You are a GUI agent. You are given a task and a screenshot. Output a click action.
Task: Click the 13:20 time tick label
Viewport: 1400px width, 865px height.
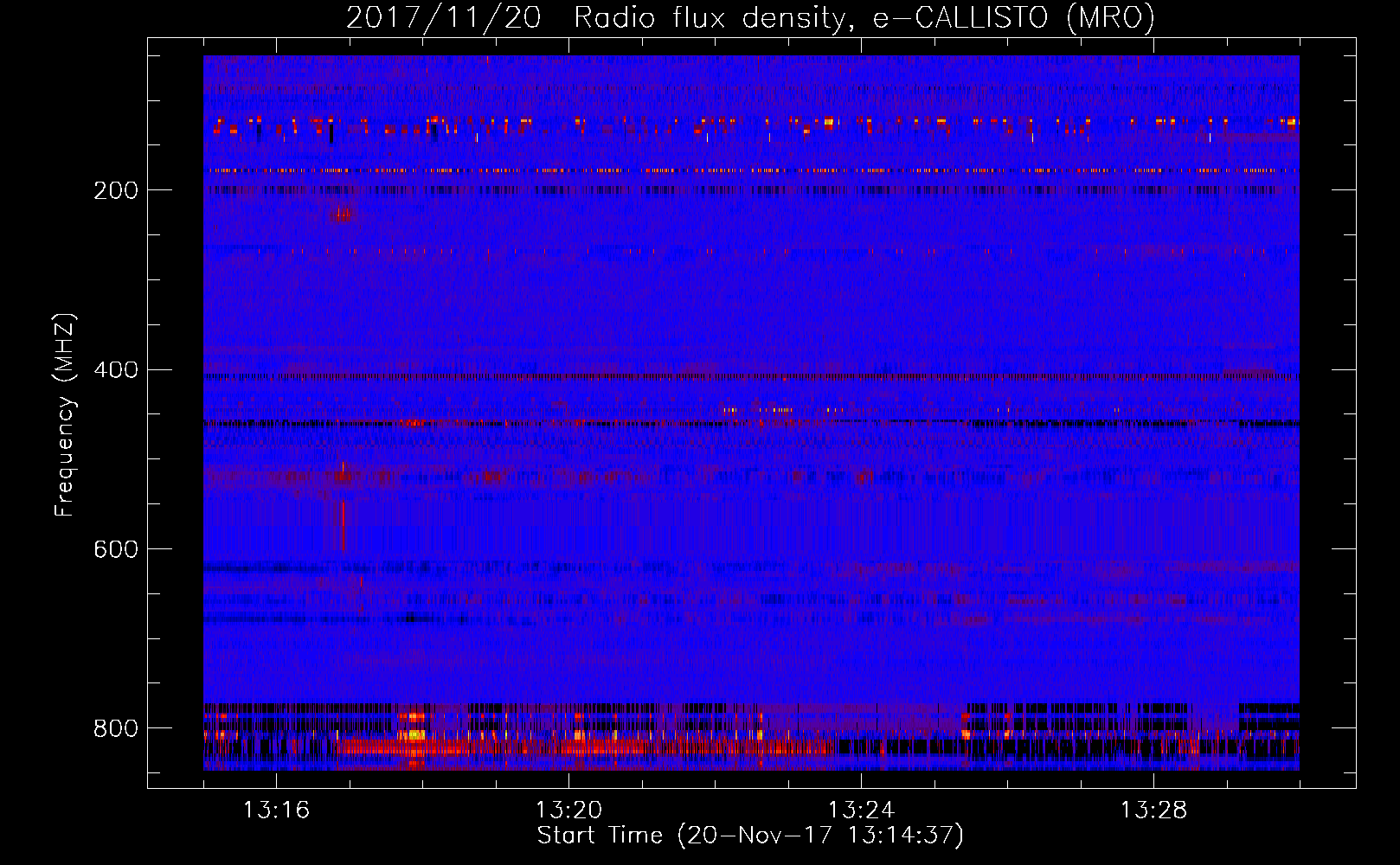pyautogui.click(x=568, y=810)
